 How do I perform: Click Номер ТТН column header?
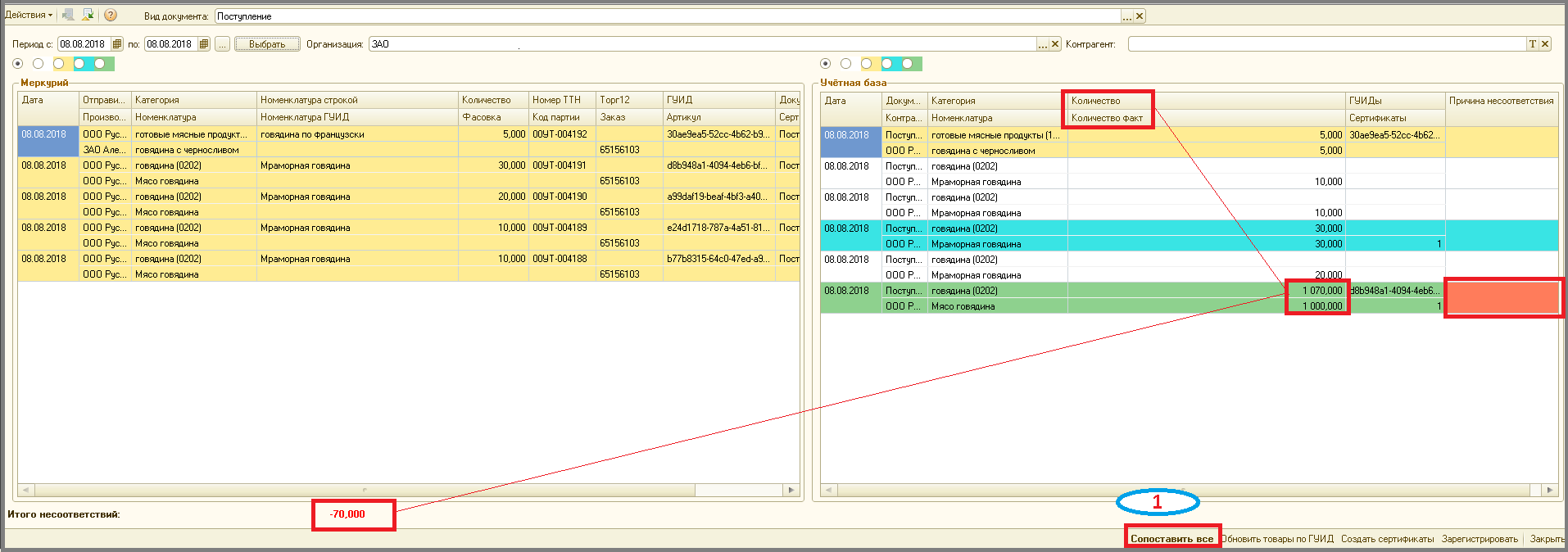562,100
